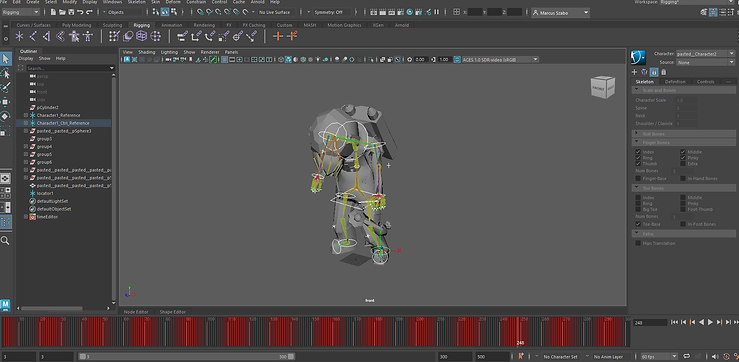Screen dimensions: 739x362
Task: Click the Create Cluster shelf icon
Action: coord(156,36)
